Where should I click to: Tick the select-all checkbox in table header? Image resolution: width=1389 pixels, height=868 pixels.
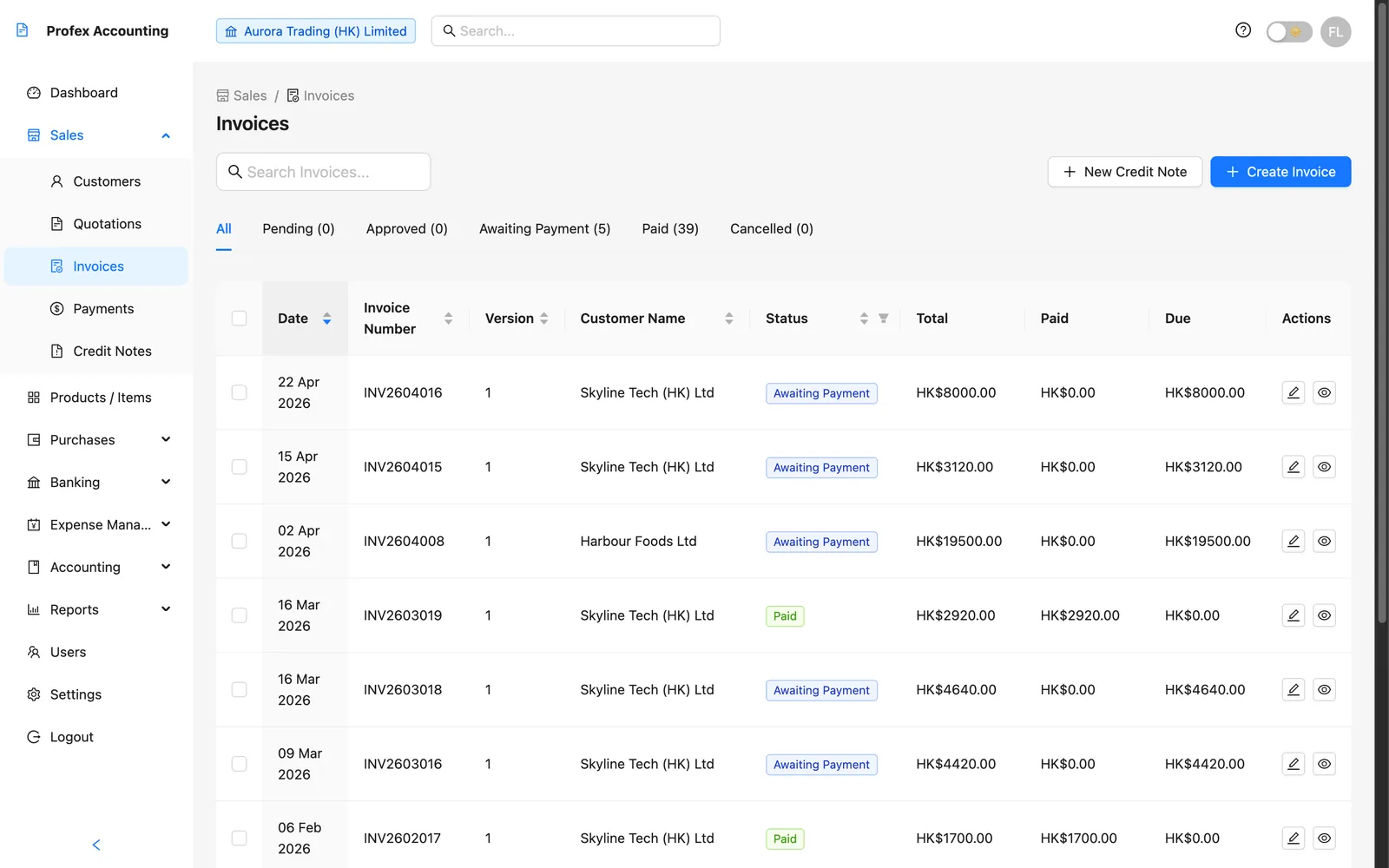click(x=240, y=319)
